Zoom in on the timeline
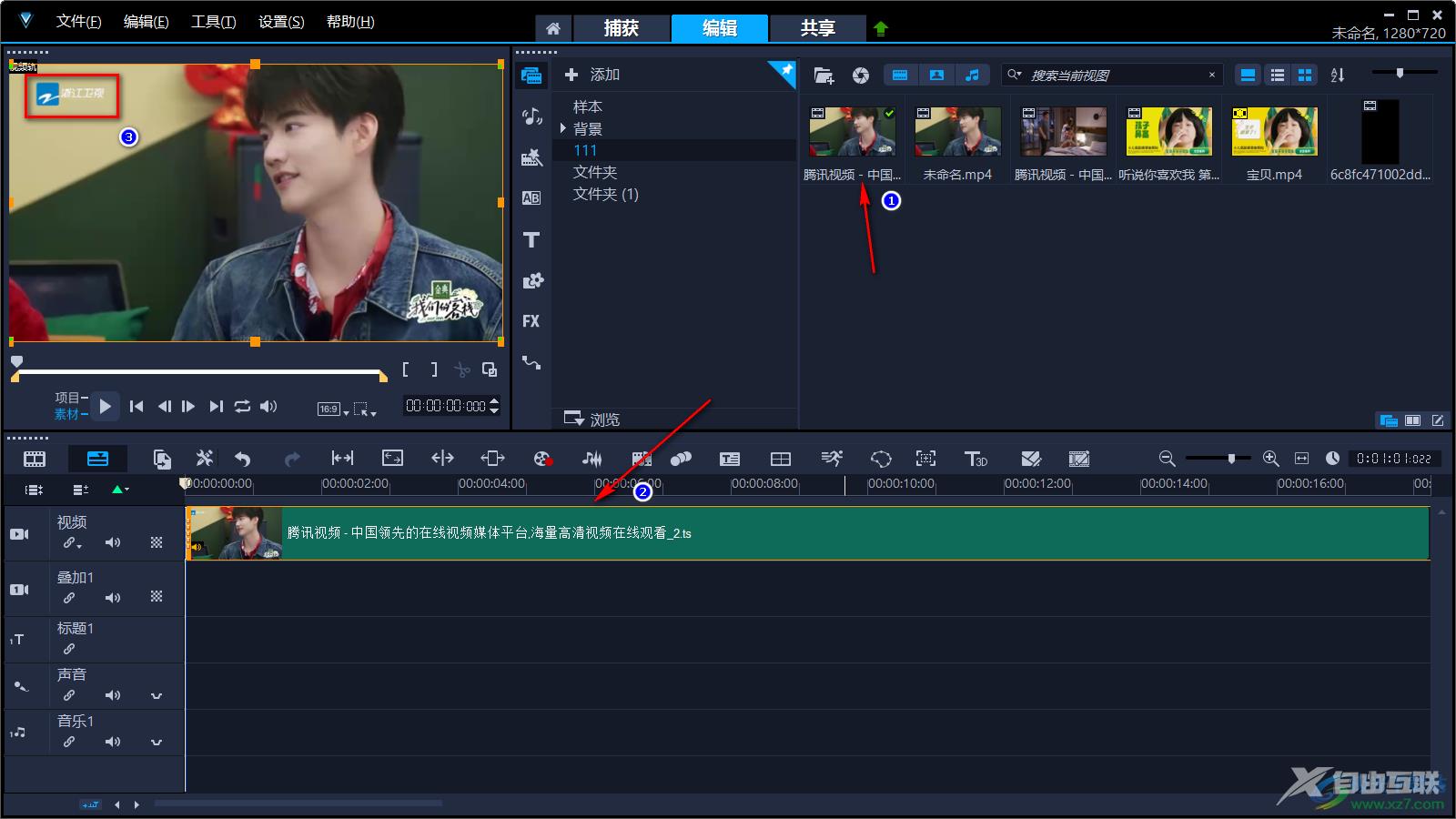Screen dimensions: 1456x819 (1271, 459)
